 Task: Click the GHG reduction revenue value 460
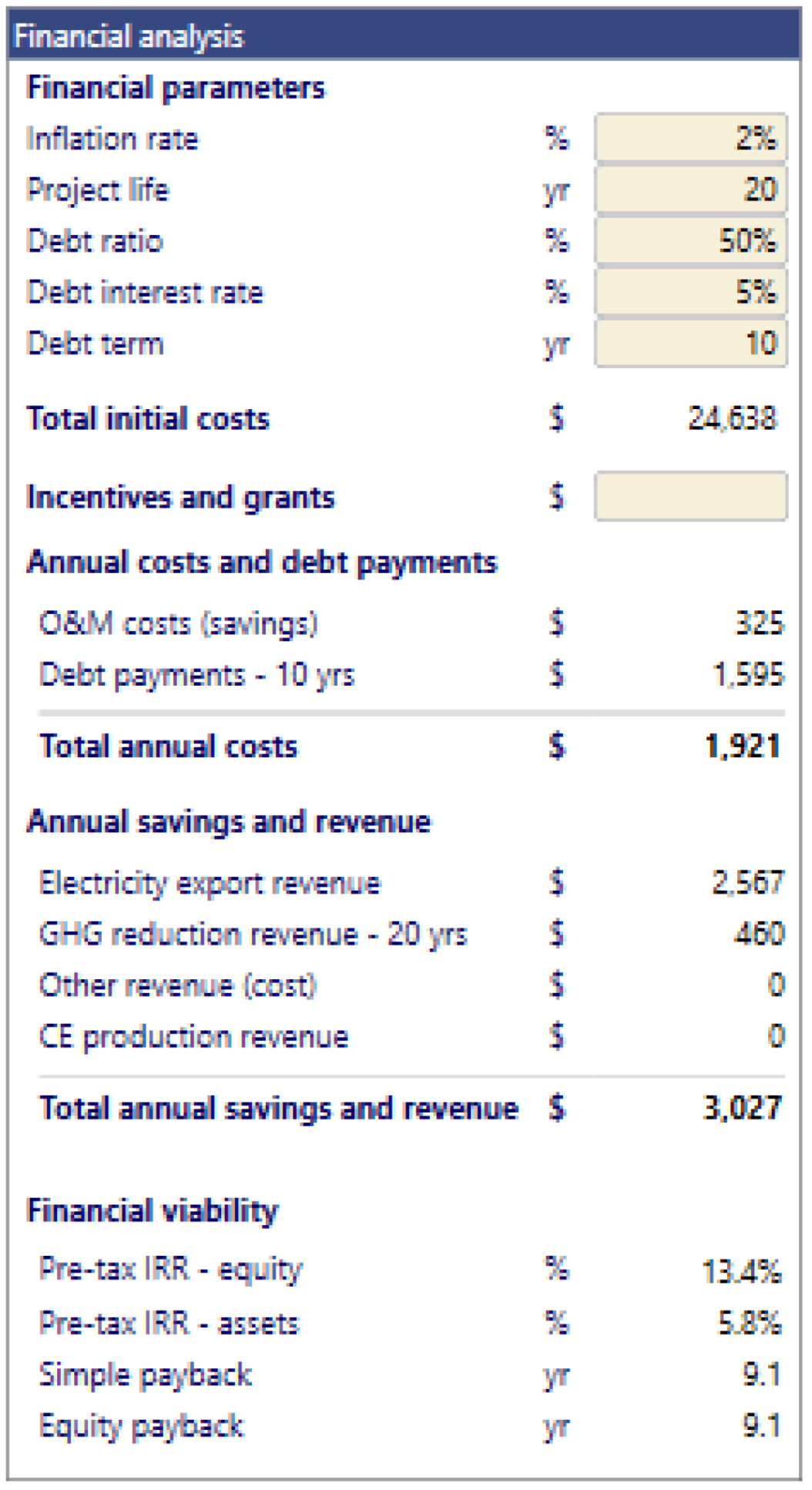pos(759,934)
